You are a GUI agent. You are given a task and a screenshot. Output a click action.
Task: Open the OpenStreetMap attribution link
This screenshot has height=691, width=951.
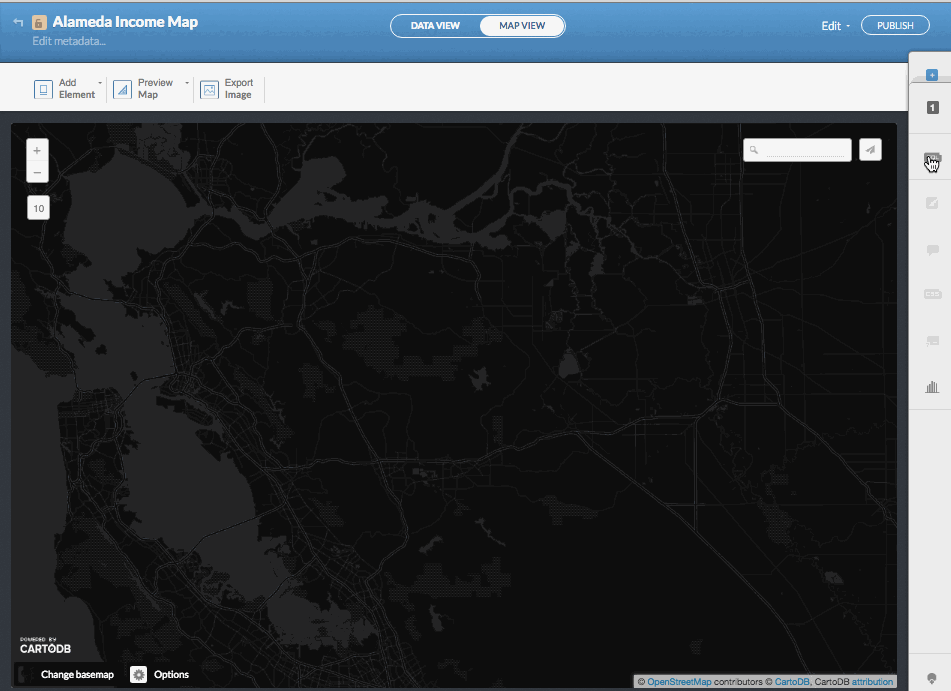pyautogui.click(x=678, y=680)
